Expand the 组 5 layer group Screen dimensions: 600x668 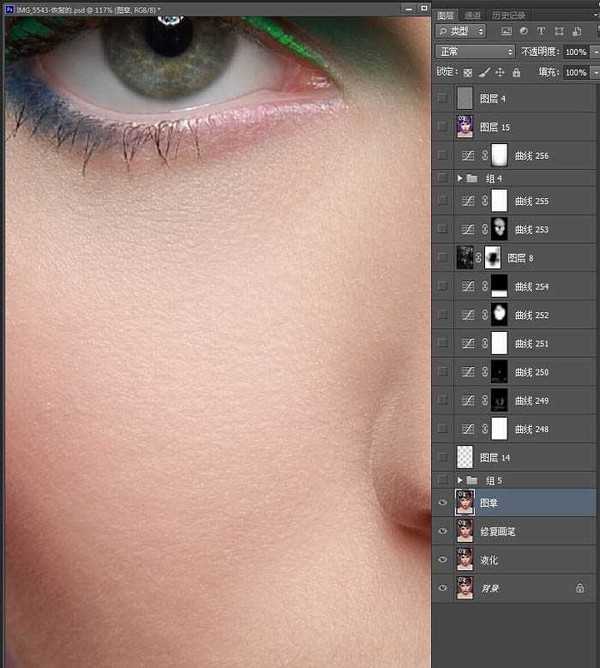click(x=460, y=480)
